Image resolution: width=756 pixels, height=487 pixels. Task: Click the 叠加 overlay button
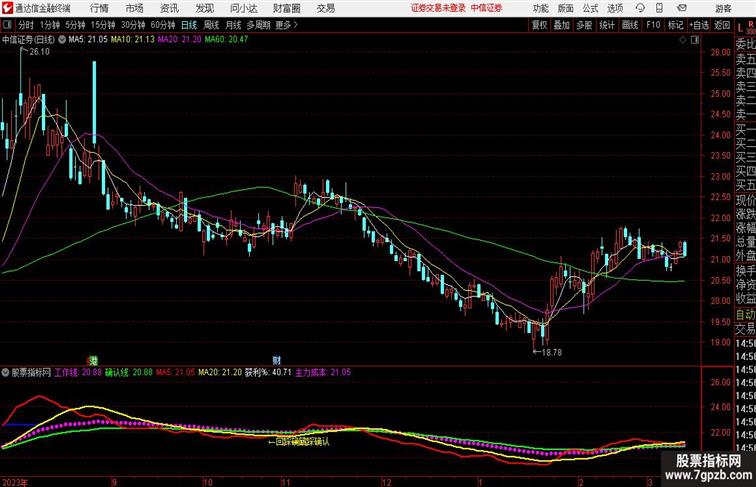click(562, 25)
